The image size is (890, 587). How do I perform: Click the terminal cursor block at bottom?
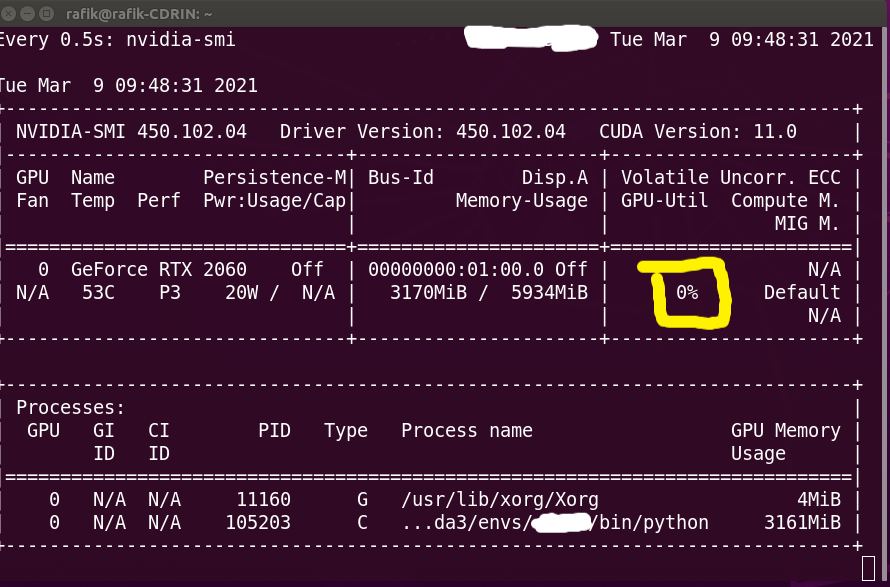(x=868, y=568)
